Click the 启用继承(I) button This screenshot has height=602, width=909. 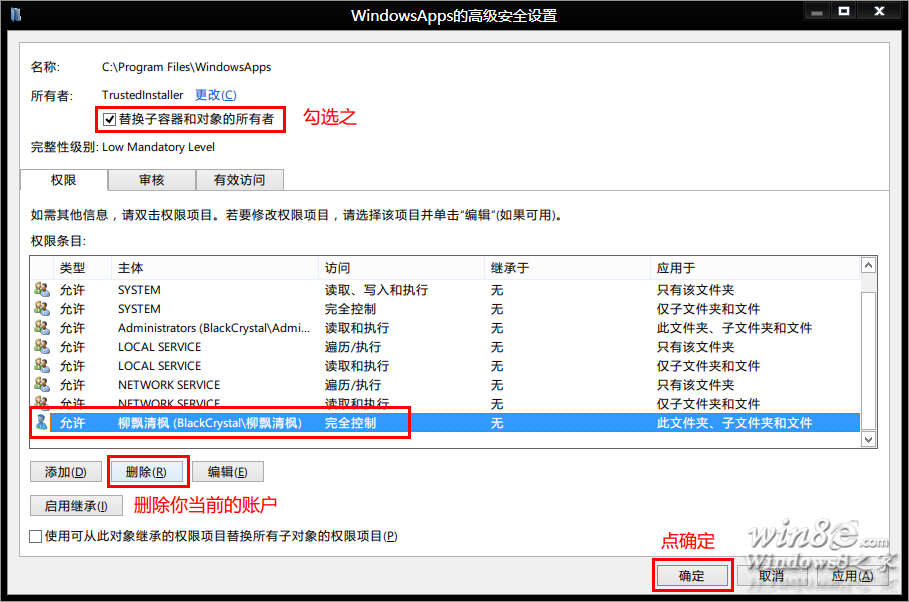point(77,506)
